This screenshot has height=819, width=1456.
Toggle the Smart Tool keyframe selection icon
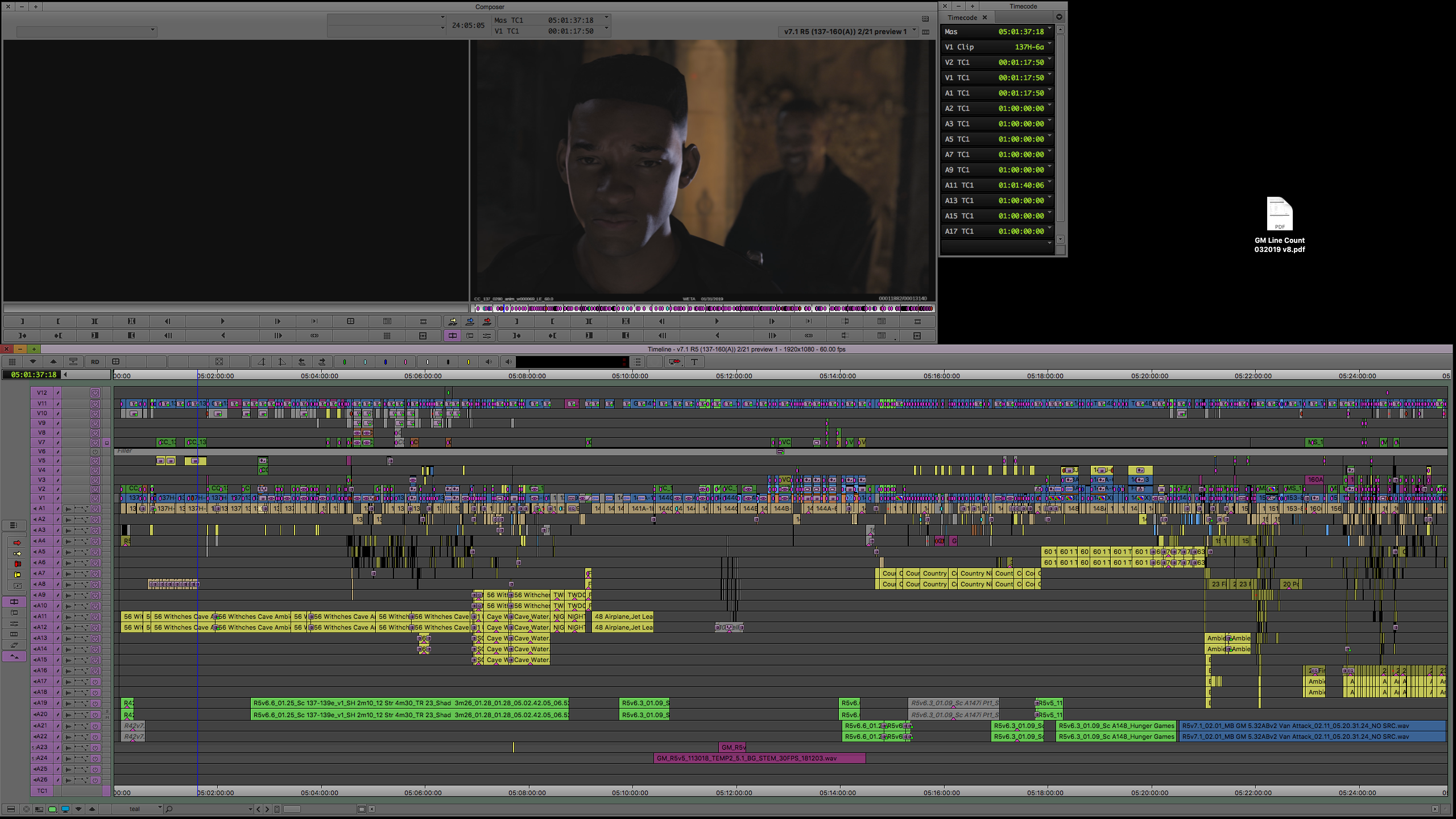pos(17,586)
